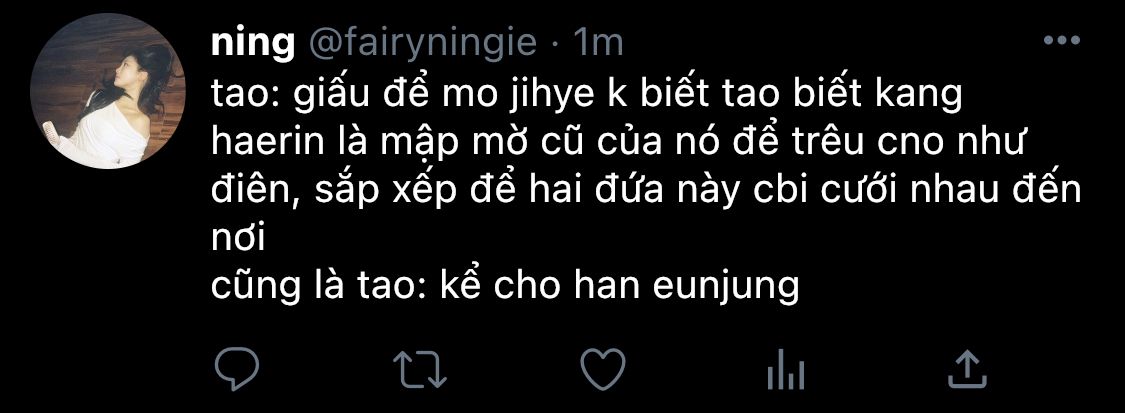Open tweet permalink via 1m timestamp
Viewport: 1125px width, 413px height.
[x=597, y=44]
